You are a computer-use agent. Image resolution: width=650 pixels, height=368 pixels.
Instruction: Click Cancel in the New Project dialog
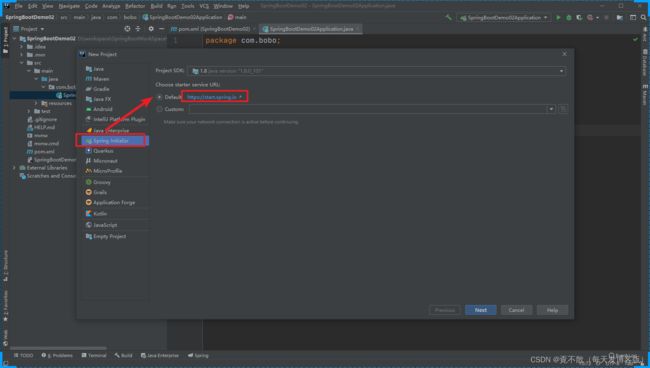pyautogui.click(x=516, y=310)
